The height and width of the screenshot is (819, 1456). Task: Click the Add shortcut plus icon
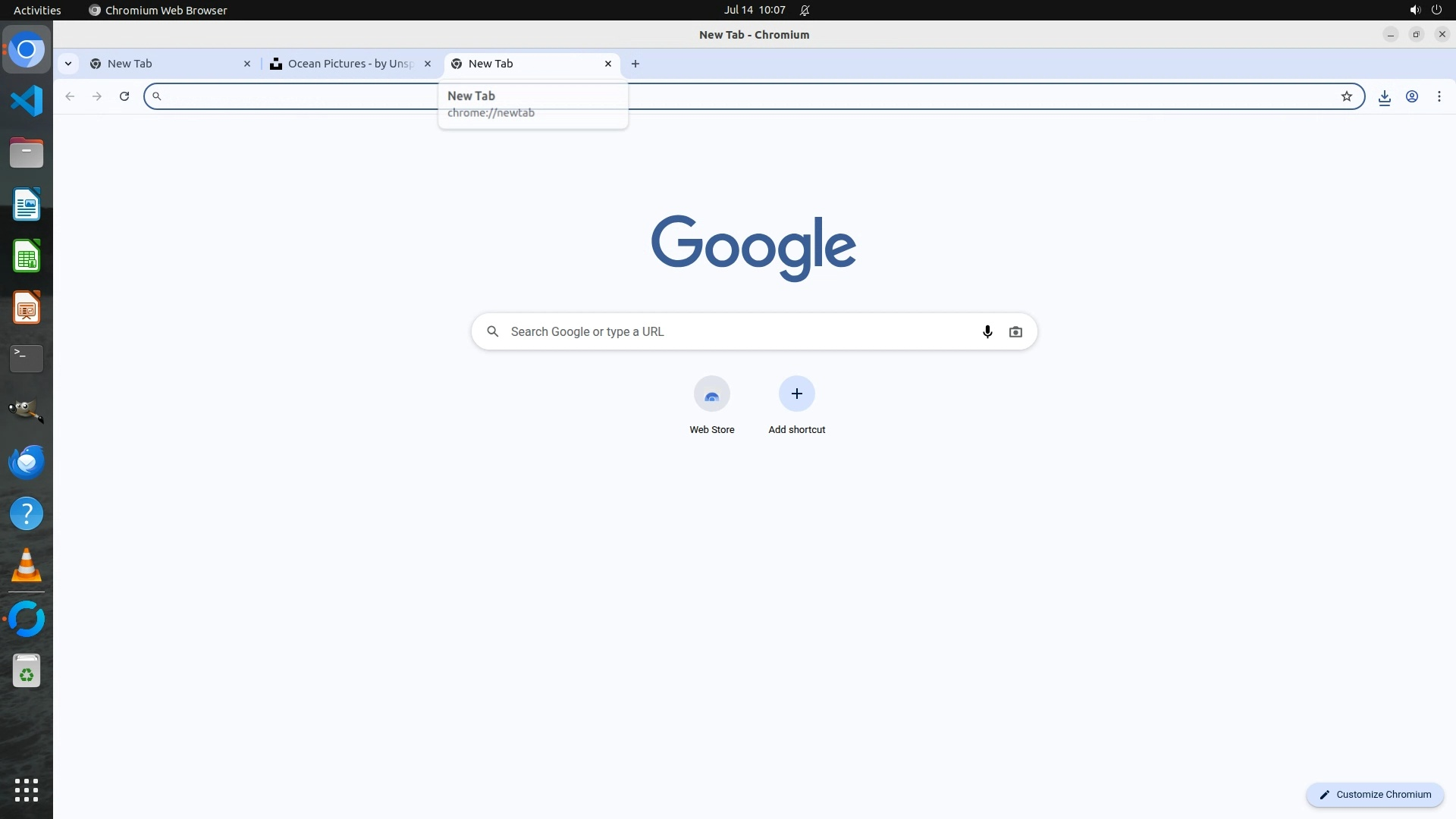click(x=796, y=394)
